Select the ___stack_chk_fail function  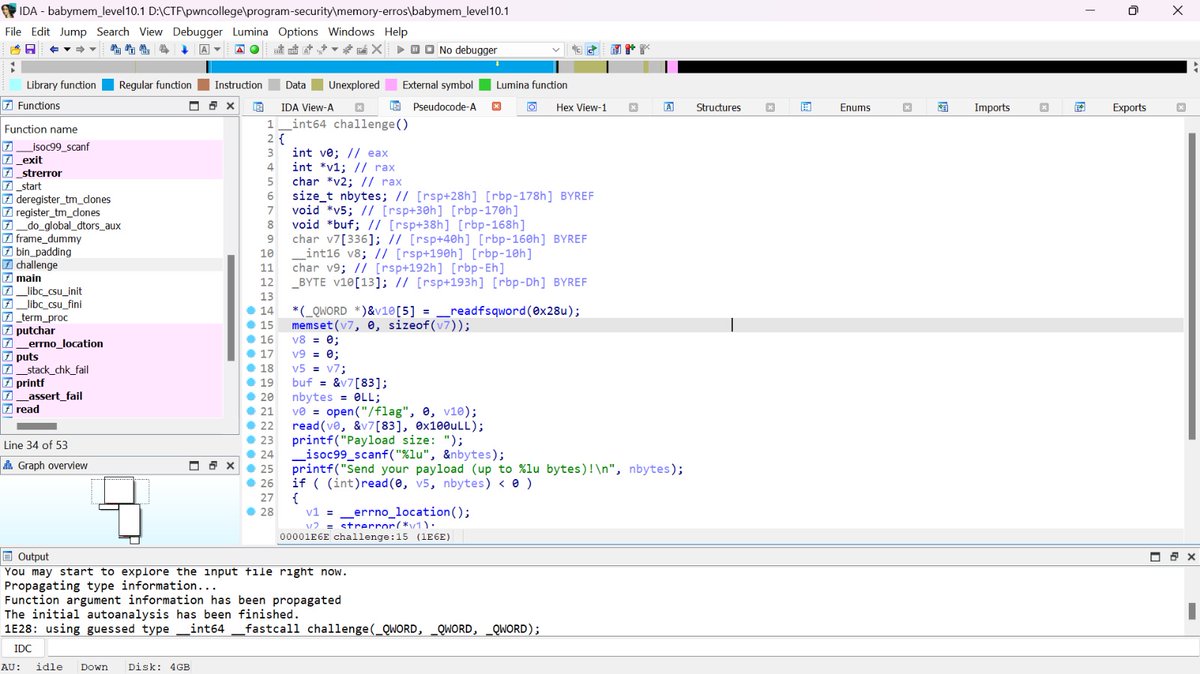[x=113, y=370]
